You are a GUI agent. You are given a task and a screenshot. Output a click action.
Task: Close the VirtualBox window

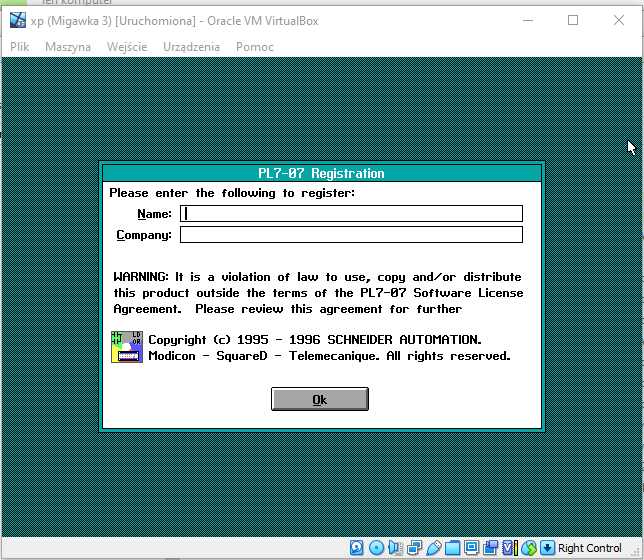point(619,20)
